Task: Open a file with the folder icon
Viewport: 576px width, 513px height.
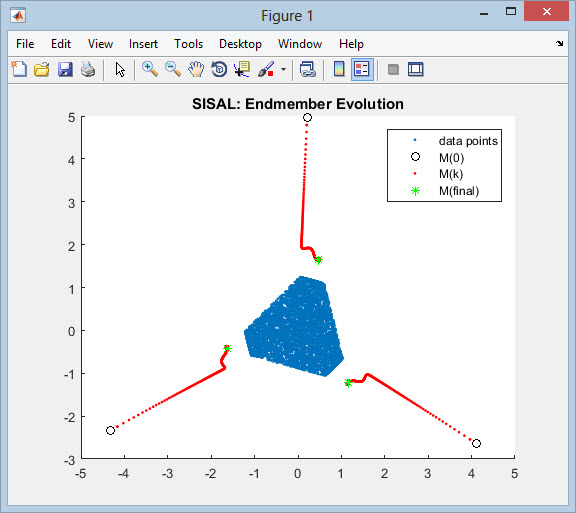Action: [42, 69]
